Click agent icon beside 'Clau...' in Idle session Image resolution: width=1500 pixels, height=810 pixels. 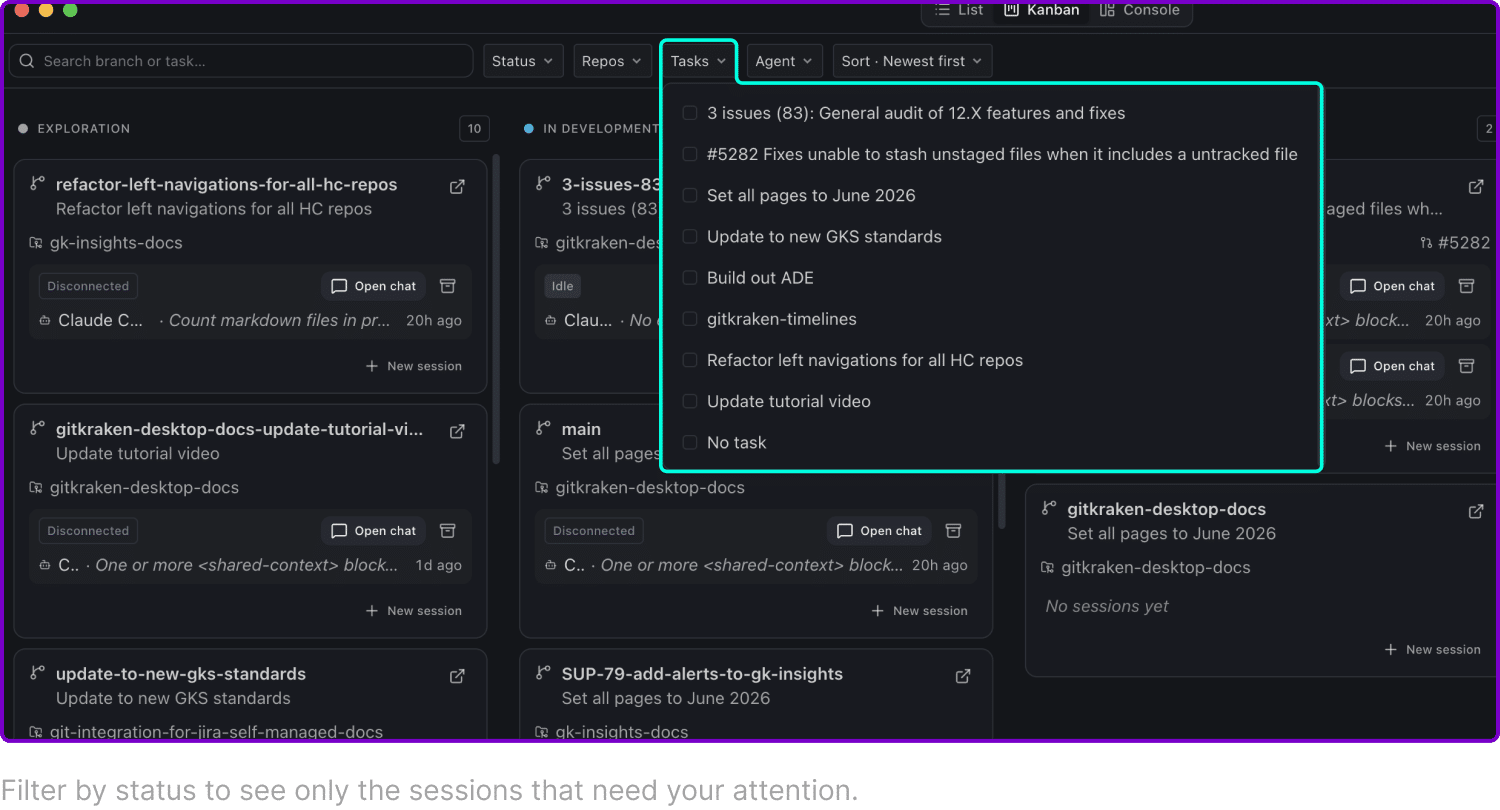tap(551, 321)
